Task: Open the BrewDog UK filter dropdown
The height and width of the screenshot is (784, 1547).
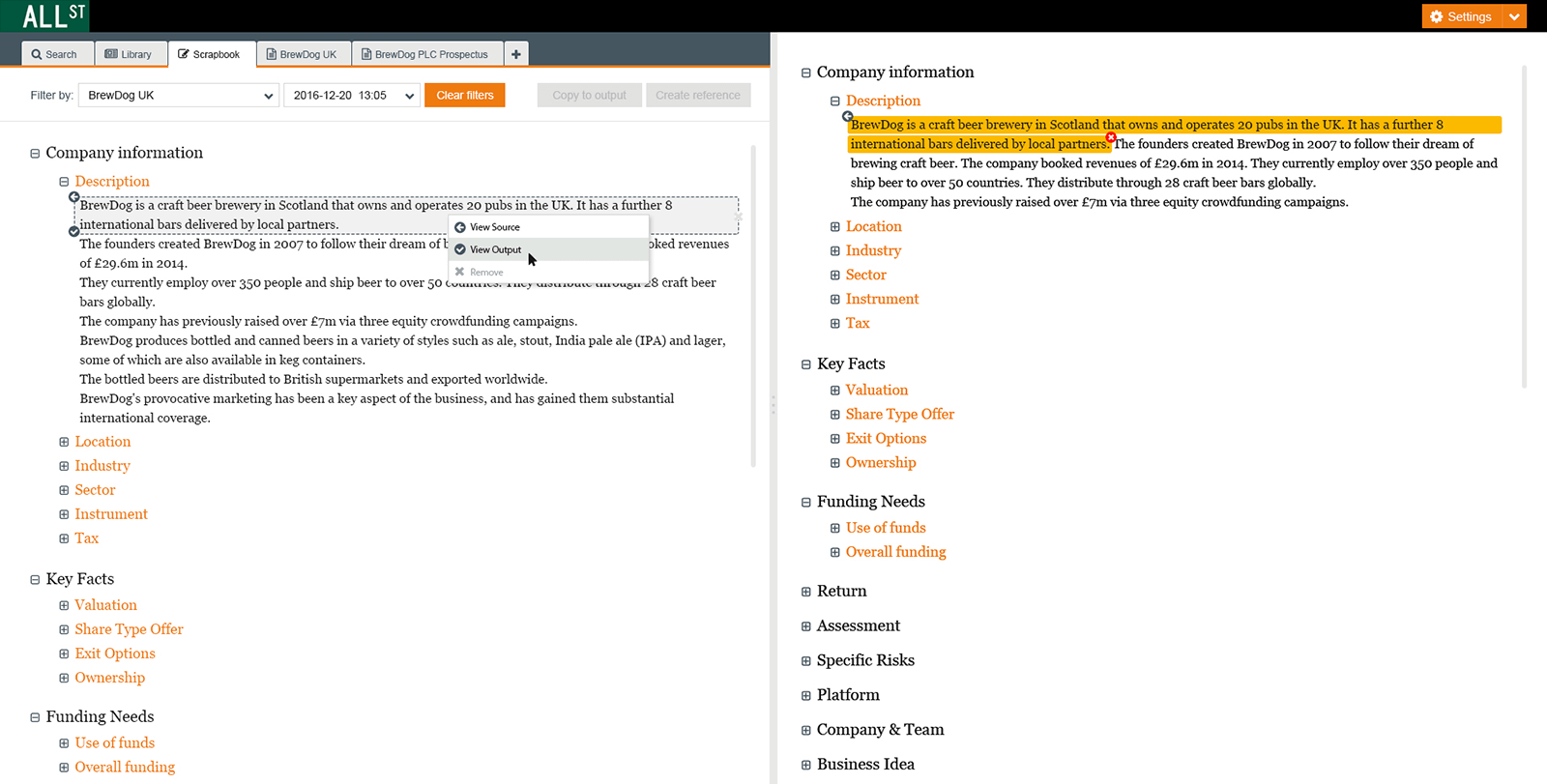Action: click(x=179, y=95)
